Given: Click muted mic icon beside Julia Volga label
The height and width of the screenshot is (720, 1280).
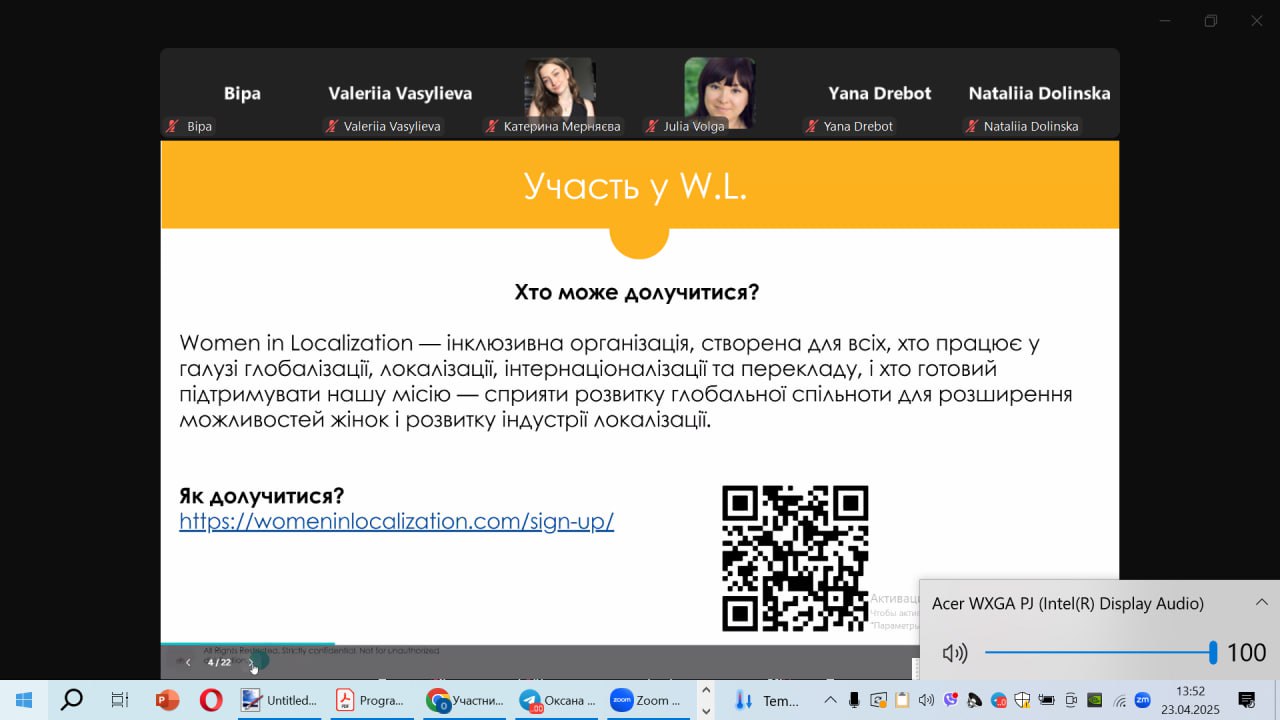Looking at the screenshot, I should point(652,126).
